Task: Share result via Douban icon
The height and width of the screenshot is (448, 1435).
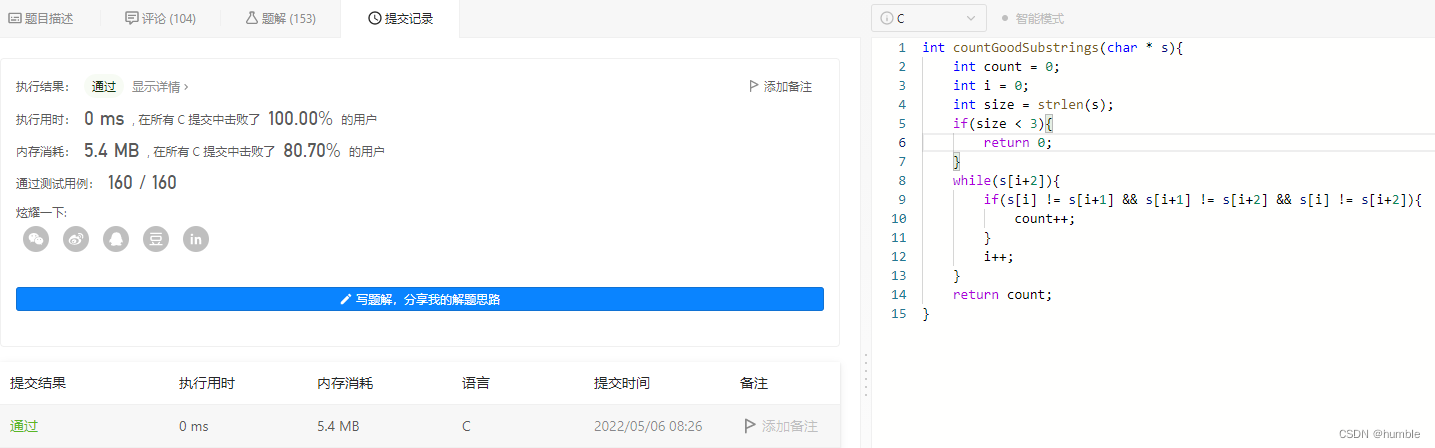Action: coord(156,239)
